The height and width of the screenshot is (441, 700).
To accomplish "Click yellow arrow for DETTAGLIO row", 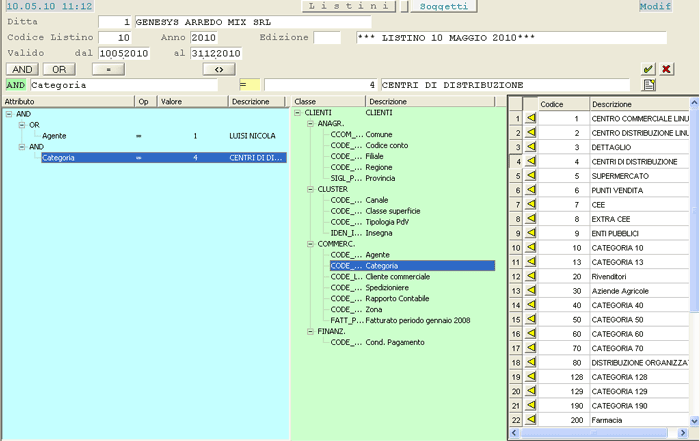I will [x=531, y=147].
